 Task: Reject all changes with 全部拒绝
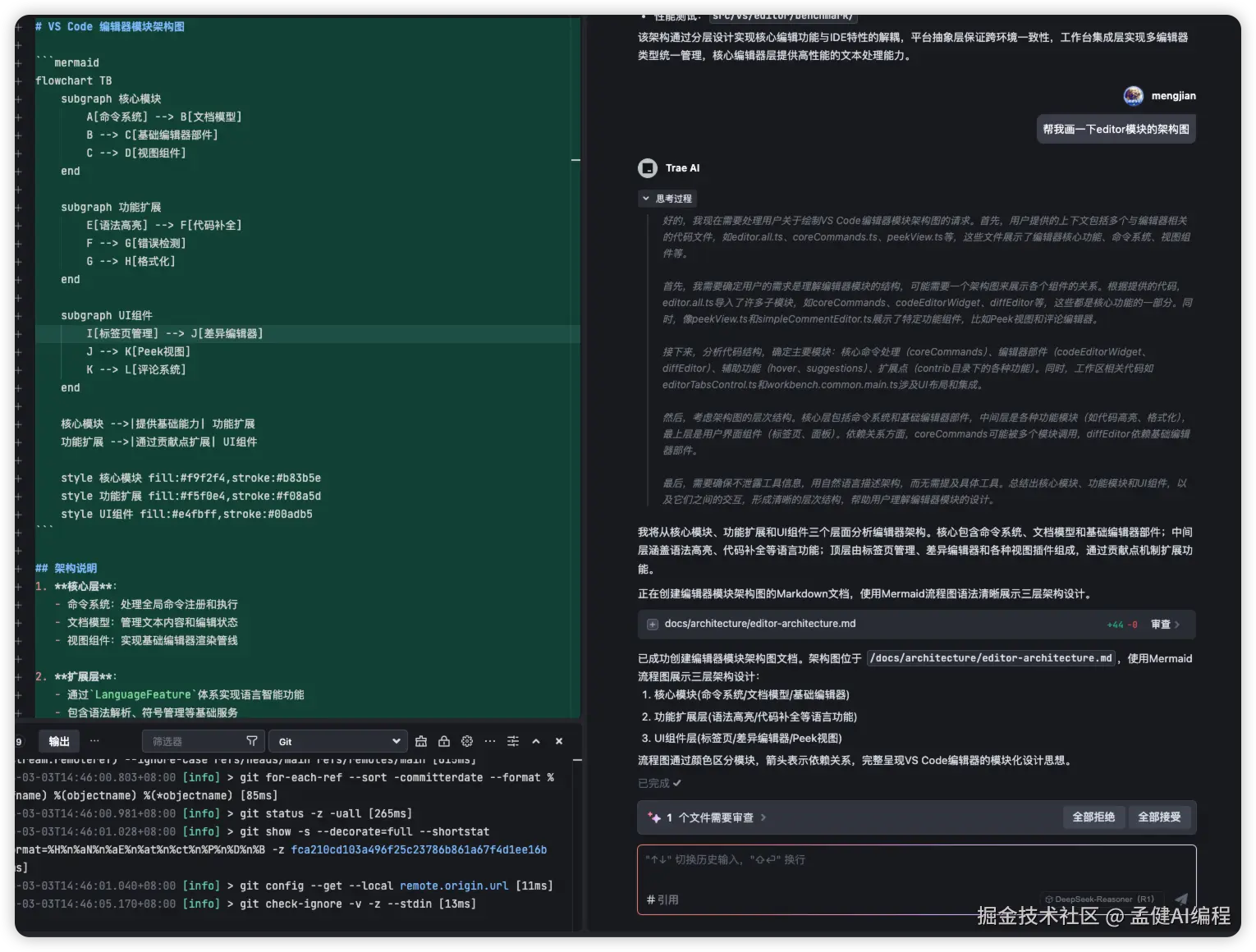click(1093, 817)
